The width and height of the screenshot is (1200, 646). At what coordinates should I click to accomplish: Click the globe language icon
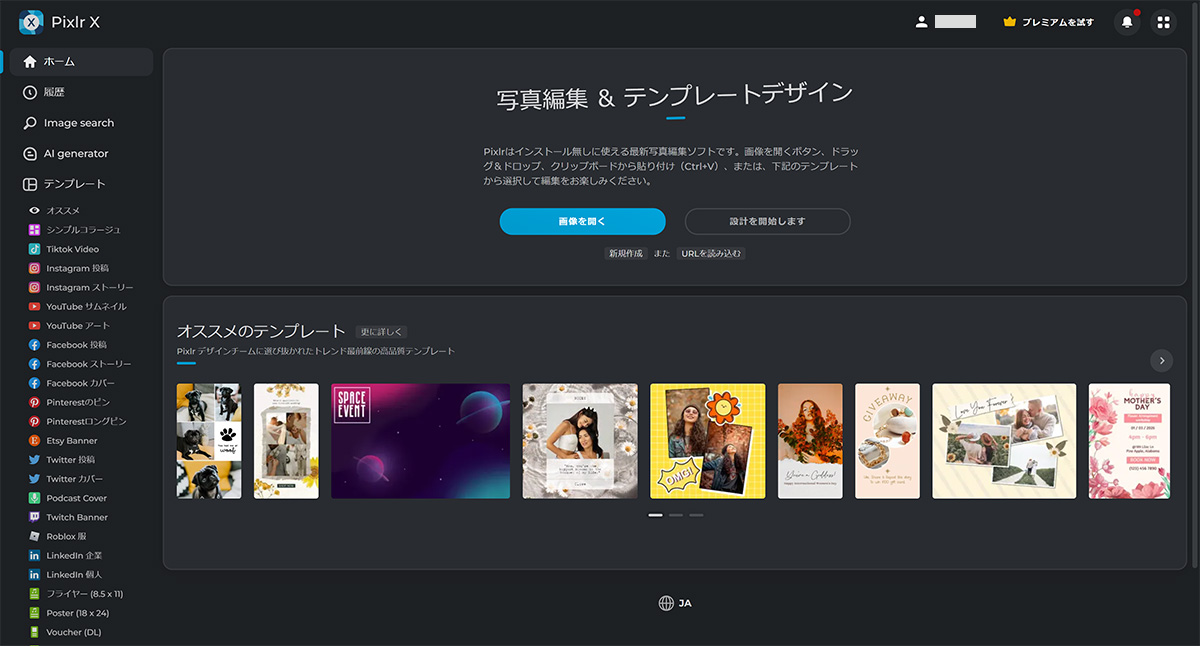pos(666,603)
